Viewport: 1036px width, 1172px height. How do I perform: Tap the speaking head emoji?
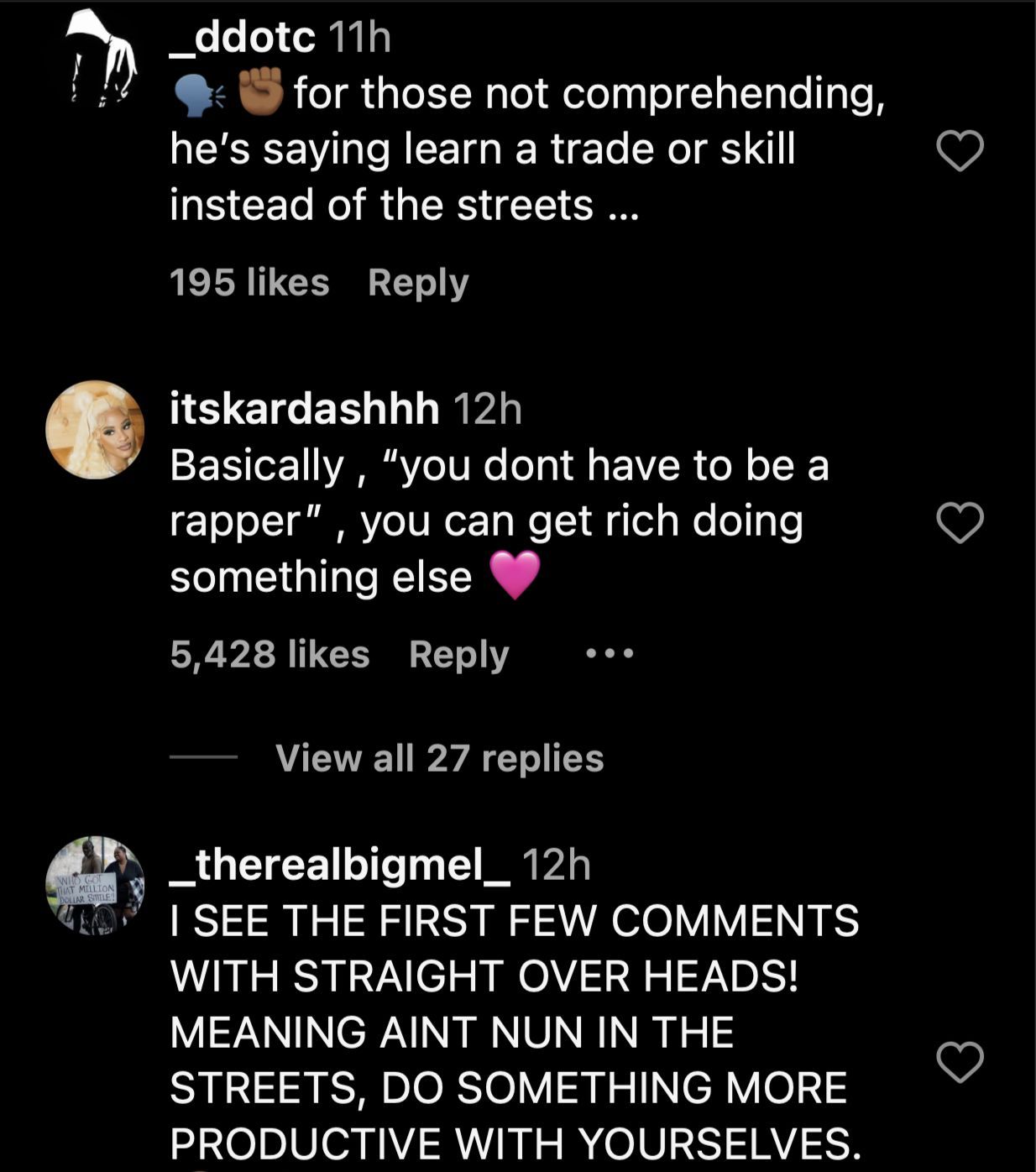pyautogui.click(x=198, y=94)
